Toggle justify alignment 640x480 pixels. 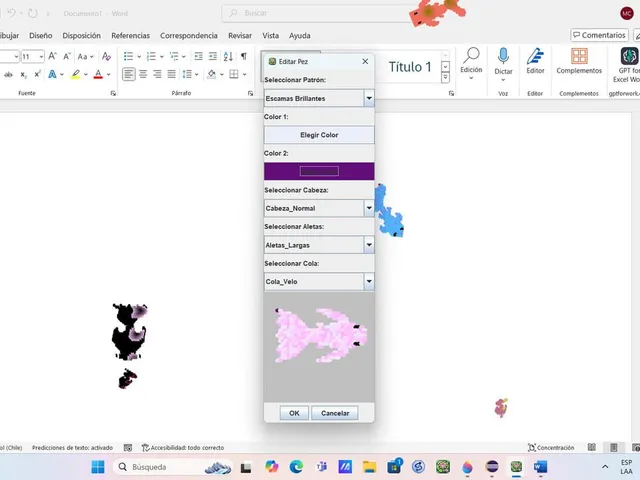click(171, 74)
